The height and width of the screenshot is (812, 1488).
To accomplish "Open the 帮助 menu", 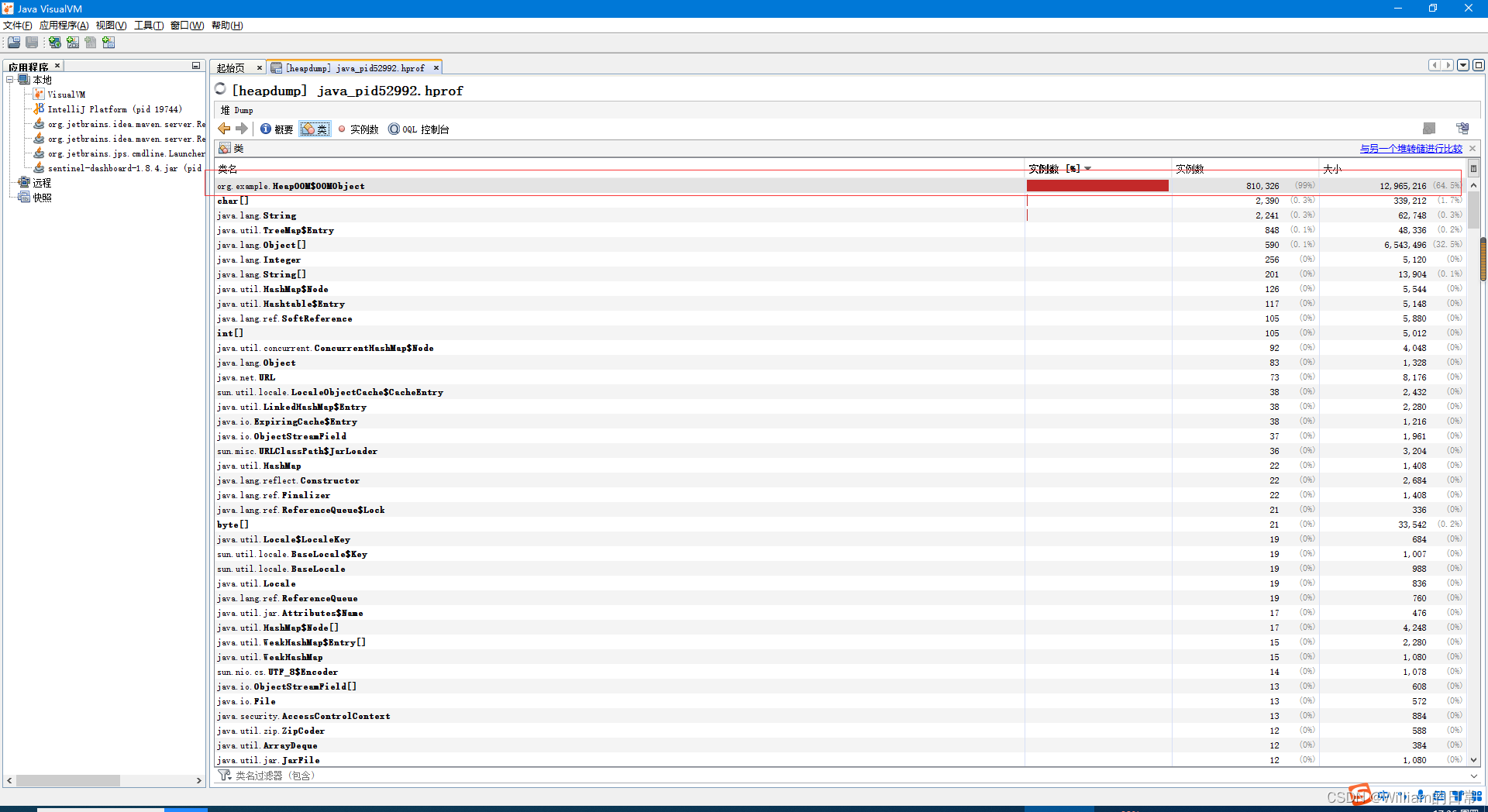I will coord(227,26).
